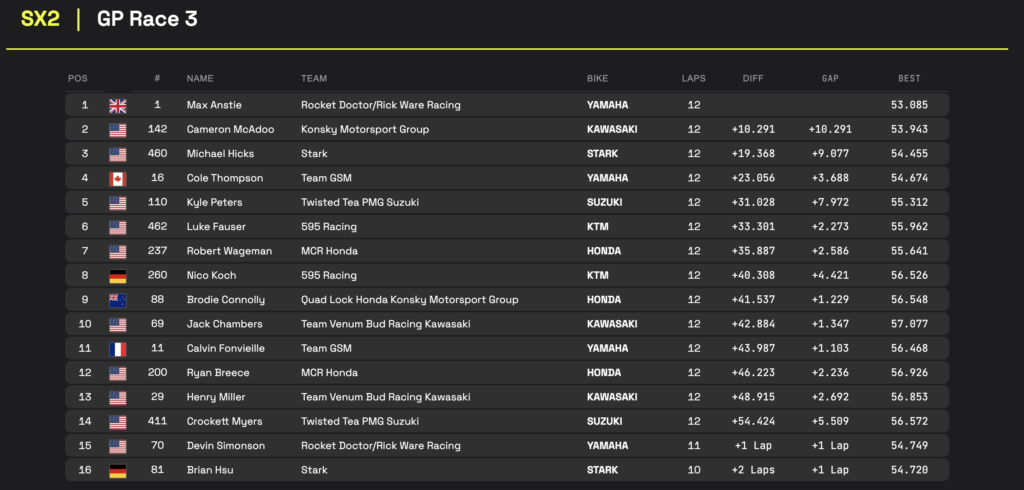Click the German flag next to Nico Koch
The image size is (1024, 490).
[118, 276]
